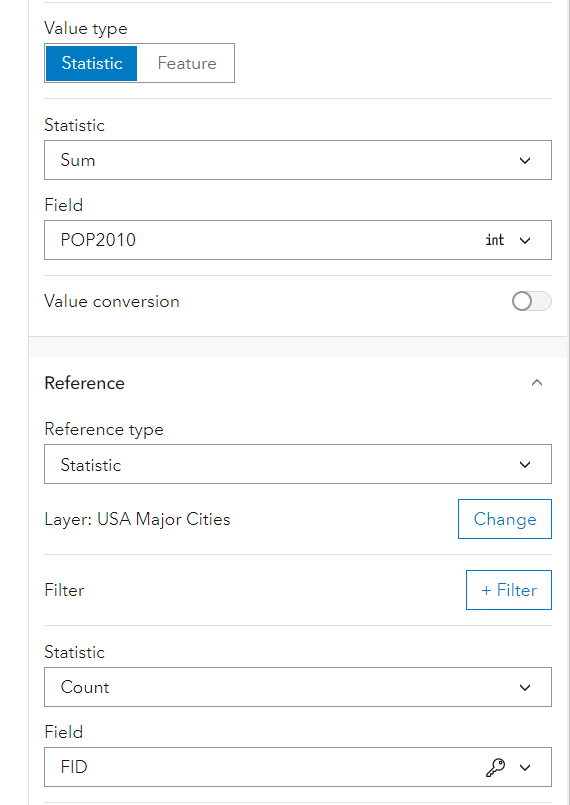The width and height of the screenshot is (570, 805).
Task: Select the Statistic value type option
Action: coord(91,63)
